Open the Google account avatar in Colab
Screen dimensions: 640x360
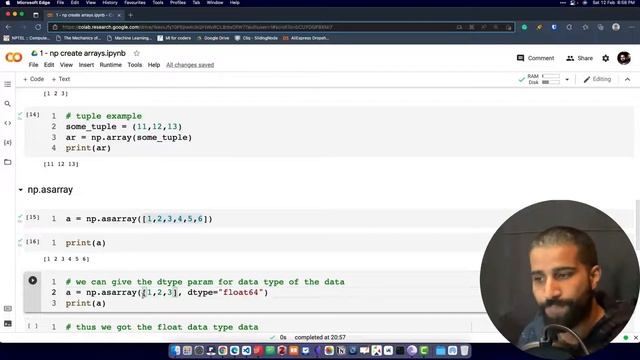(x=624, y=58)
